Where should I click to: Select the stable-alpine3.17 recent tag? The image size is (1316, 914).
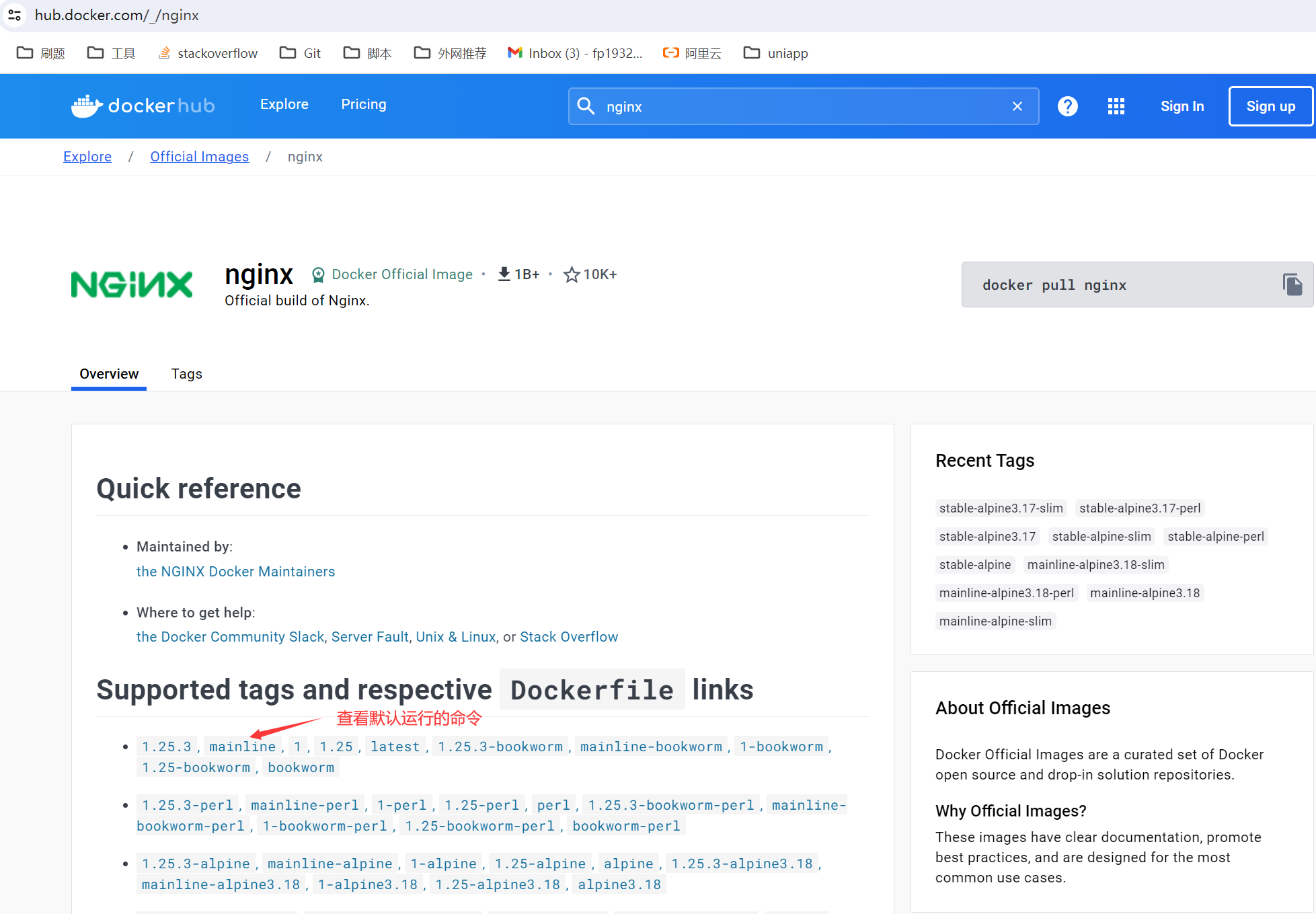pyautogui.click(x=987, y=537)
